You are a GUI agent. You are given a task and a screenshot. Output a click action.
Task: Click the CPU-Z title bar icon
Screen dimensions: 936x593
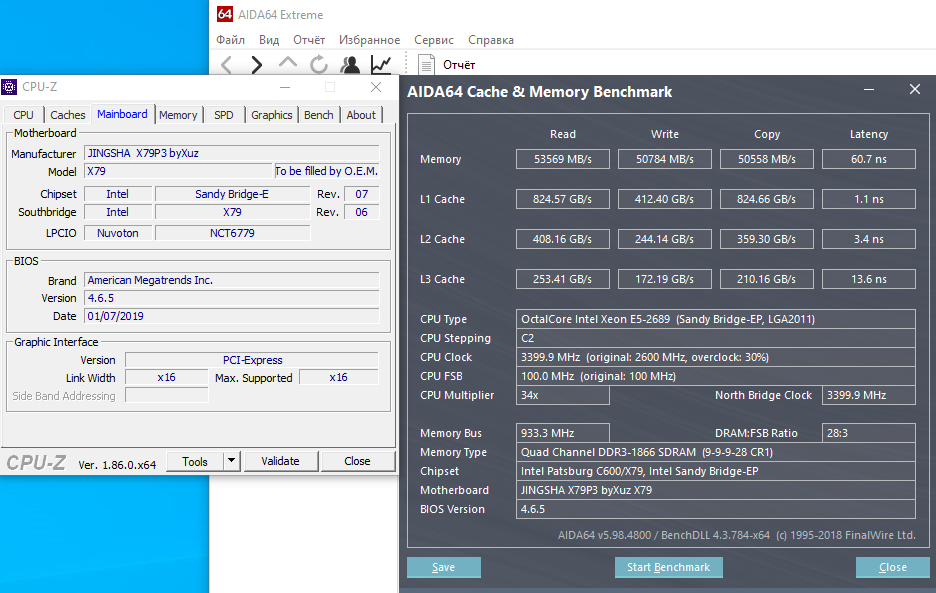pyautogui.click(x=9, y=87)
